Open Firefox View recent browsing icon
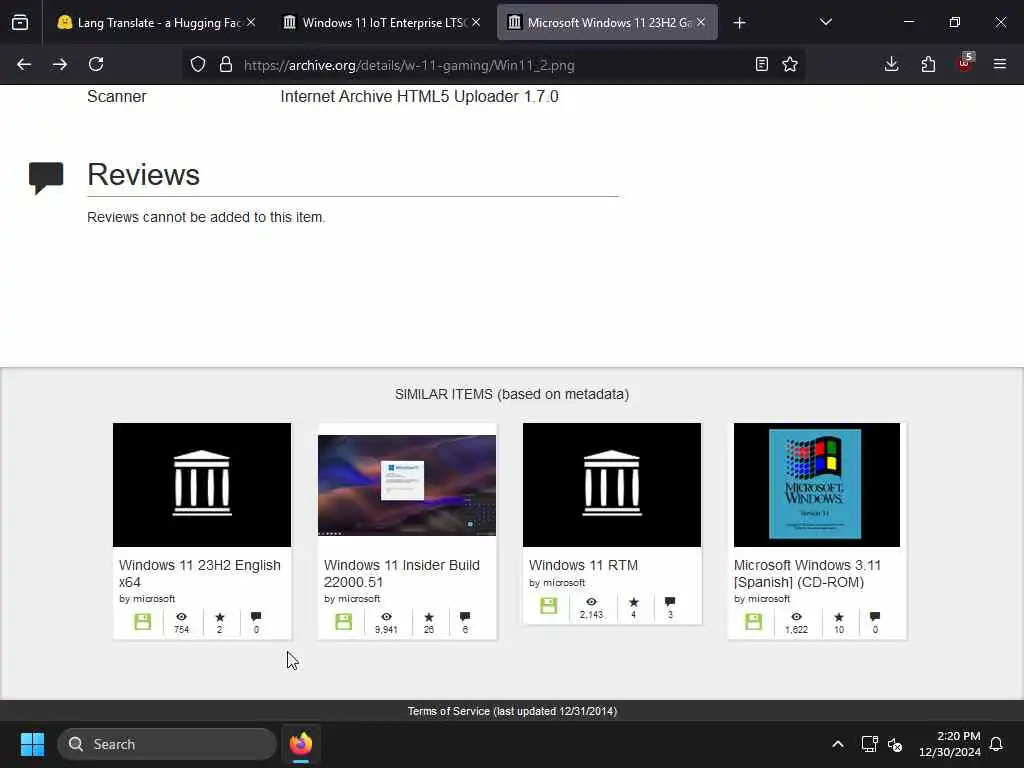 coord(20,23)
